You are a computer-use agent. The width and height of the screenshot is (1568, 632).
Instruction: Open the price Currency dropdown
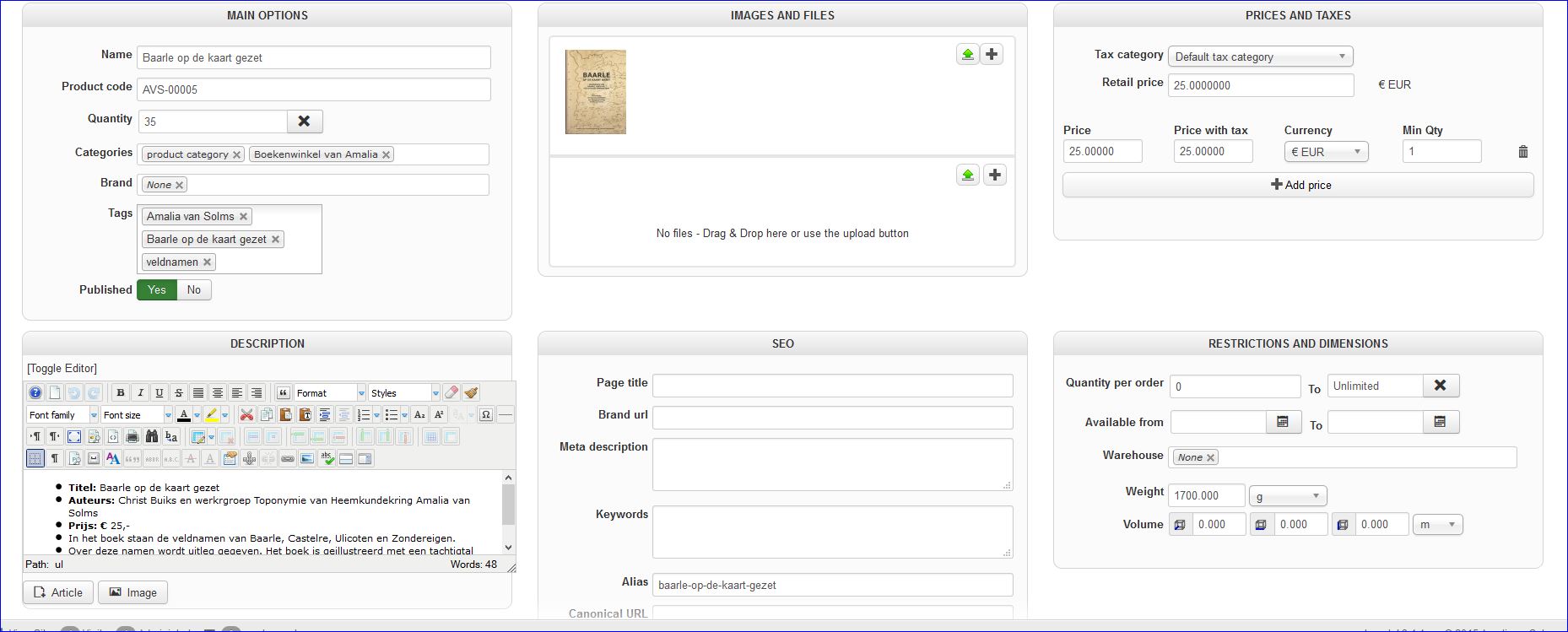pyautogui.click(x=1326, y=152)
